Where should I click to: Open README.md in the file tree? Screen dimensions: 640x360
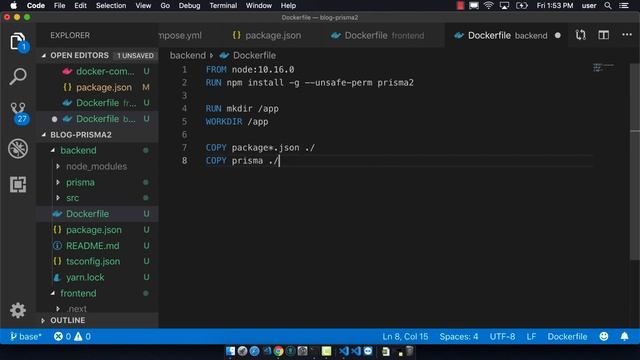[97, 246]
